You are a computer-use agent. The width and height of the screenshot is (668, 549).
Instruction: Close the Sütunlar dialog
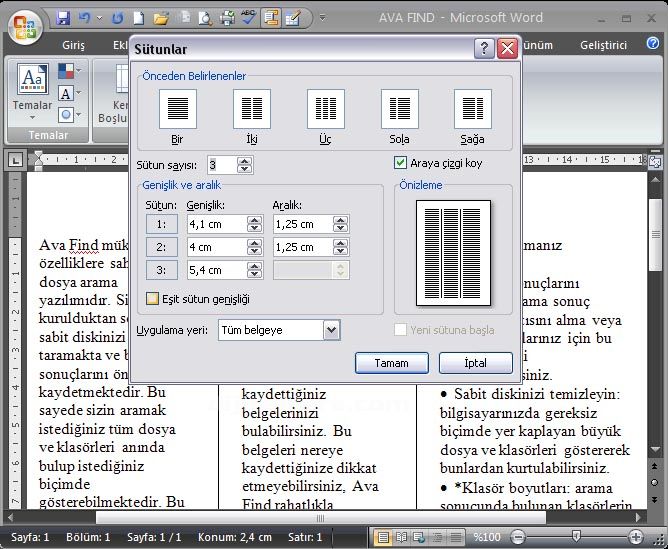(507, 49)
